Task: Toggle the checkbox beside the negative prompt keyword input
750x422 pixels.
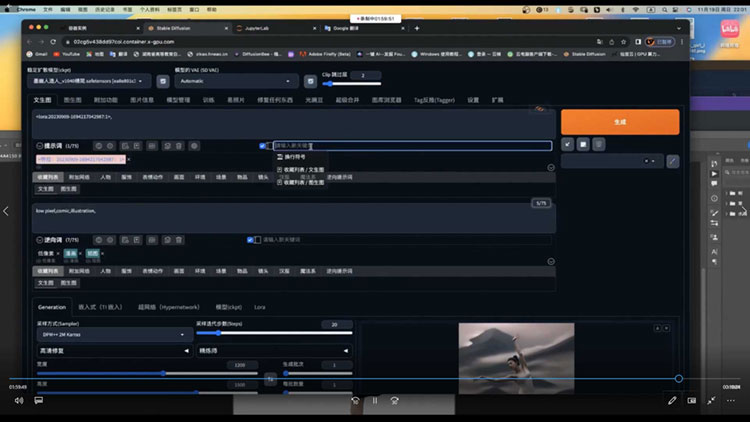Action: tap(250, 240)
